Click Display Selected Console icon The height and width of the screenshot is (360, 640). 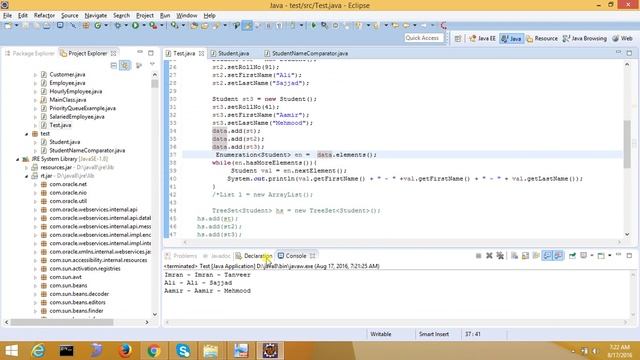tap(585, 256)
